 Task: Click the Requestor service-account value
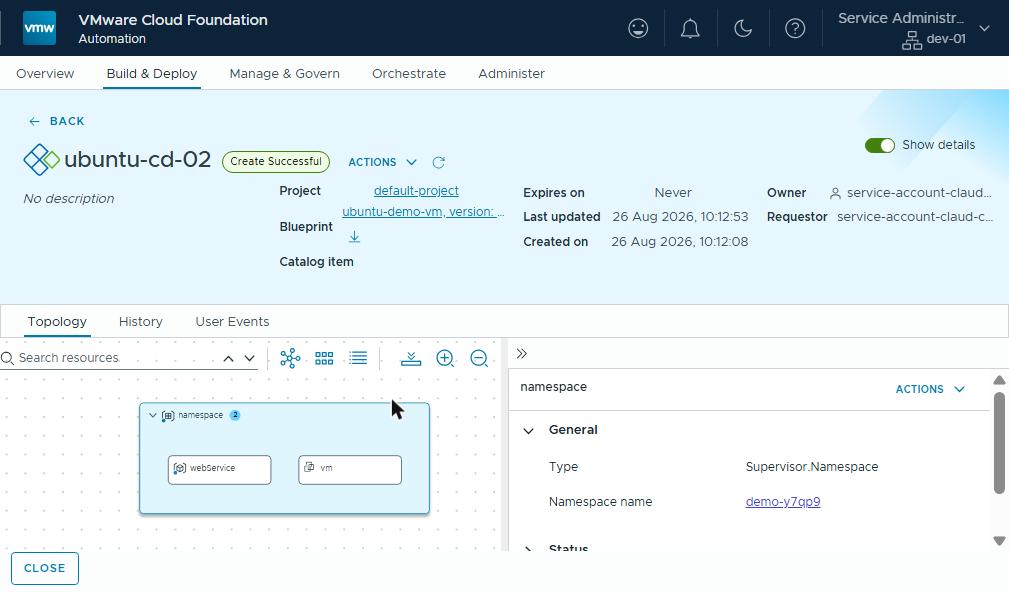tap(915, 217)
